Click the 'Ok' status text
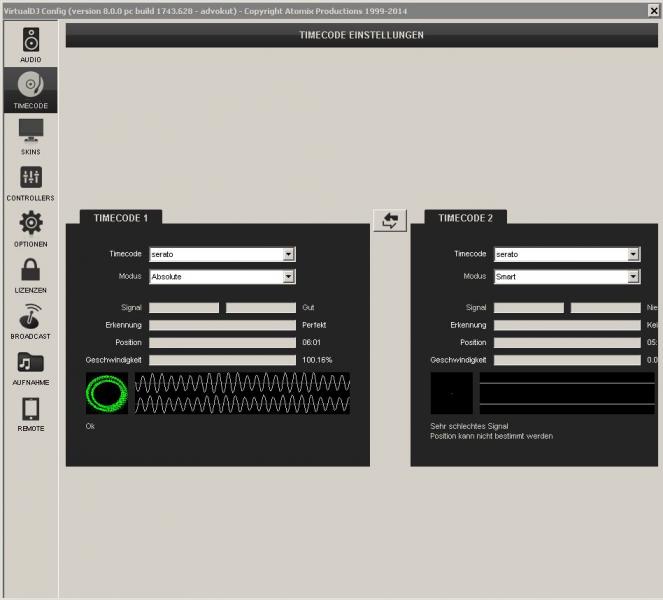 point(90,426)
